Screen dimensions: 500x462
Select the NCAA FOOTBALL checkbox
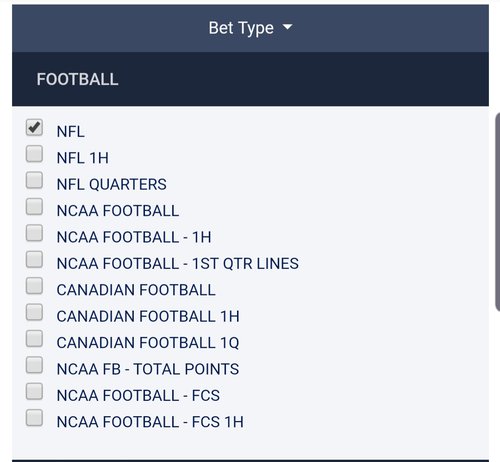click(34, 207)
